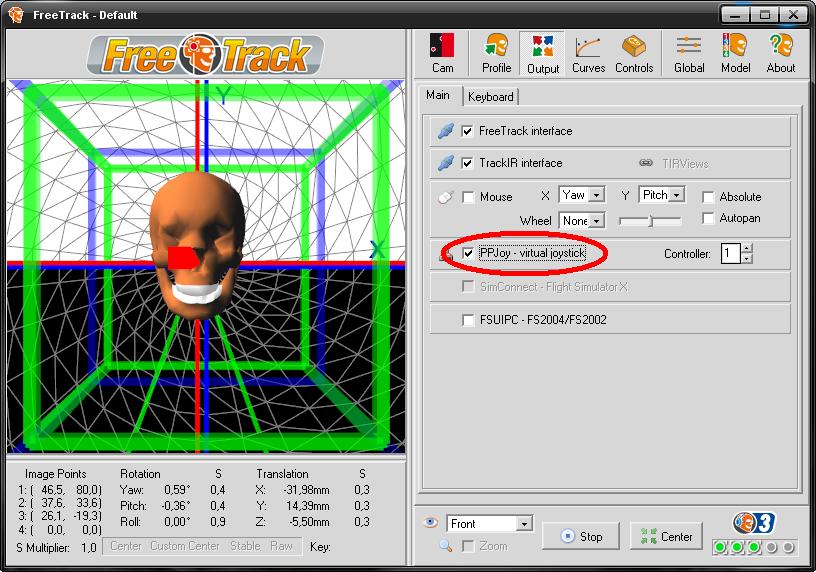
Task: Open the Global settings toolbar icon
Action: (x=689, y=53)
